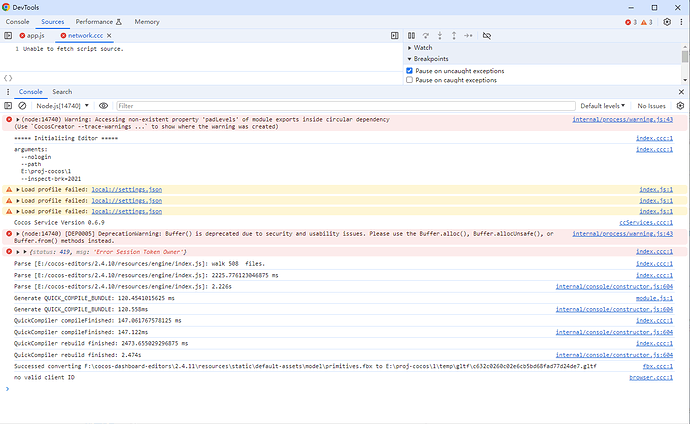The image size is (690, 424).
Task: Click the Step out of function icon
Action: (455, 35)
